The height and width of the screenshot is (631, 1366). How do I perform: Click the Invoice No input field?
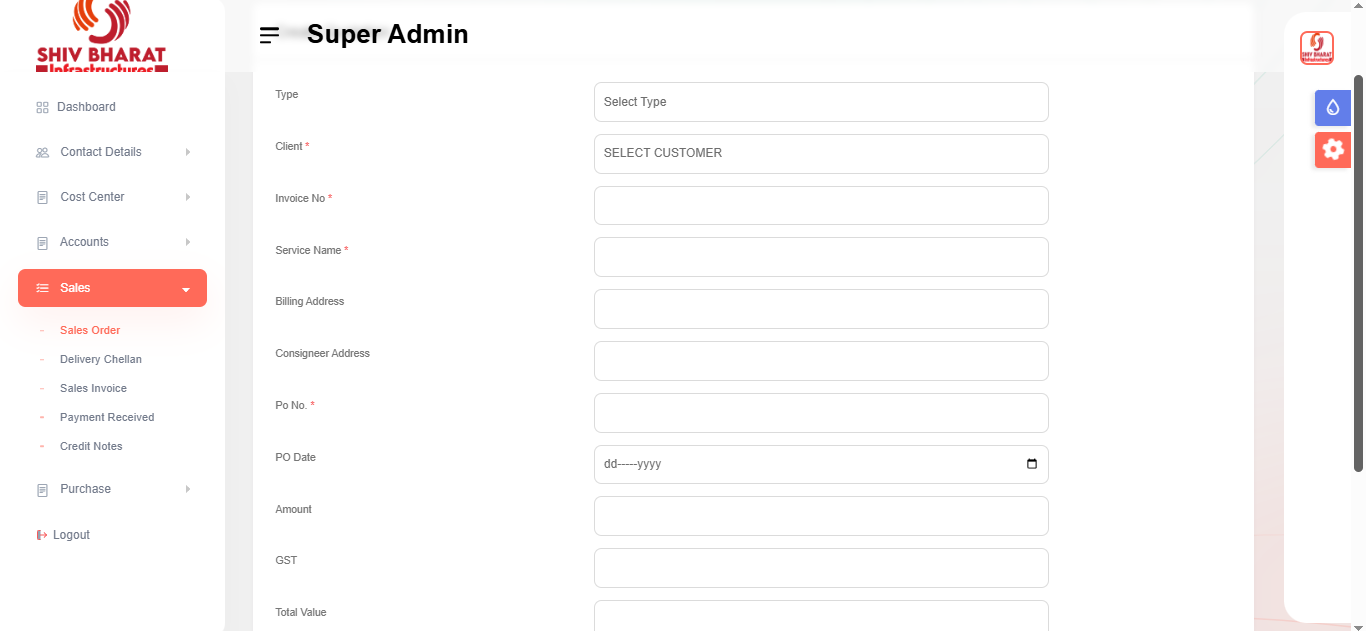click(820, 206)
